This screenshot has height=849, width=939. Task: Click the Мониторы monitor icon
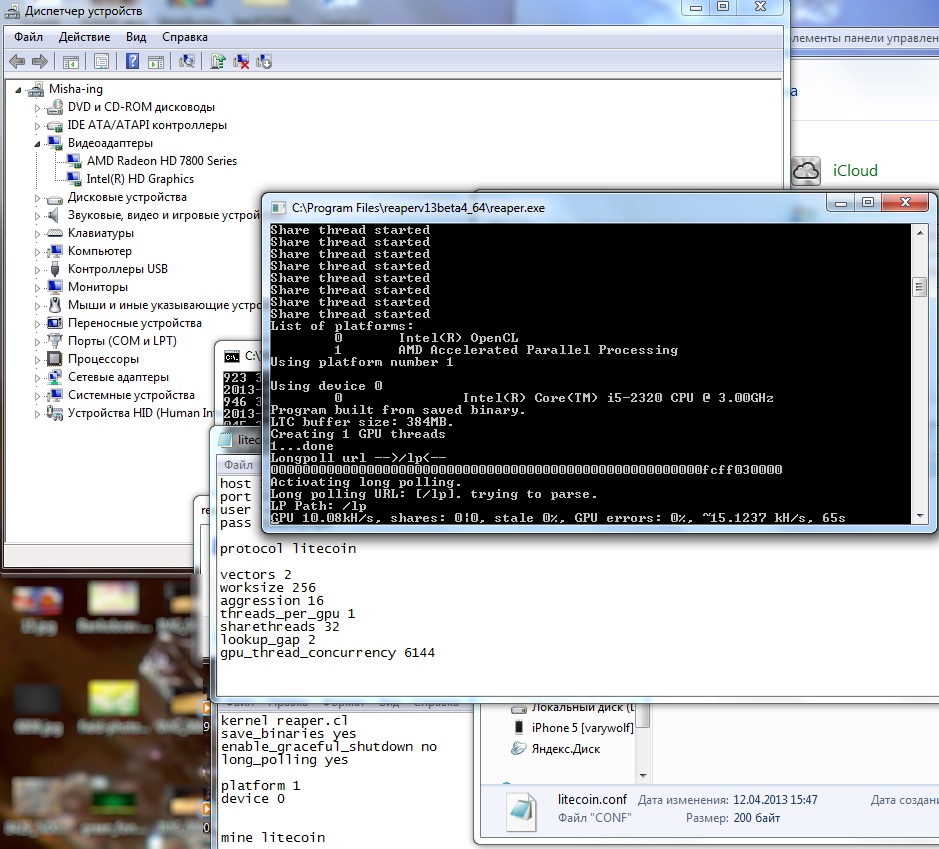point(54,287)
